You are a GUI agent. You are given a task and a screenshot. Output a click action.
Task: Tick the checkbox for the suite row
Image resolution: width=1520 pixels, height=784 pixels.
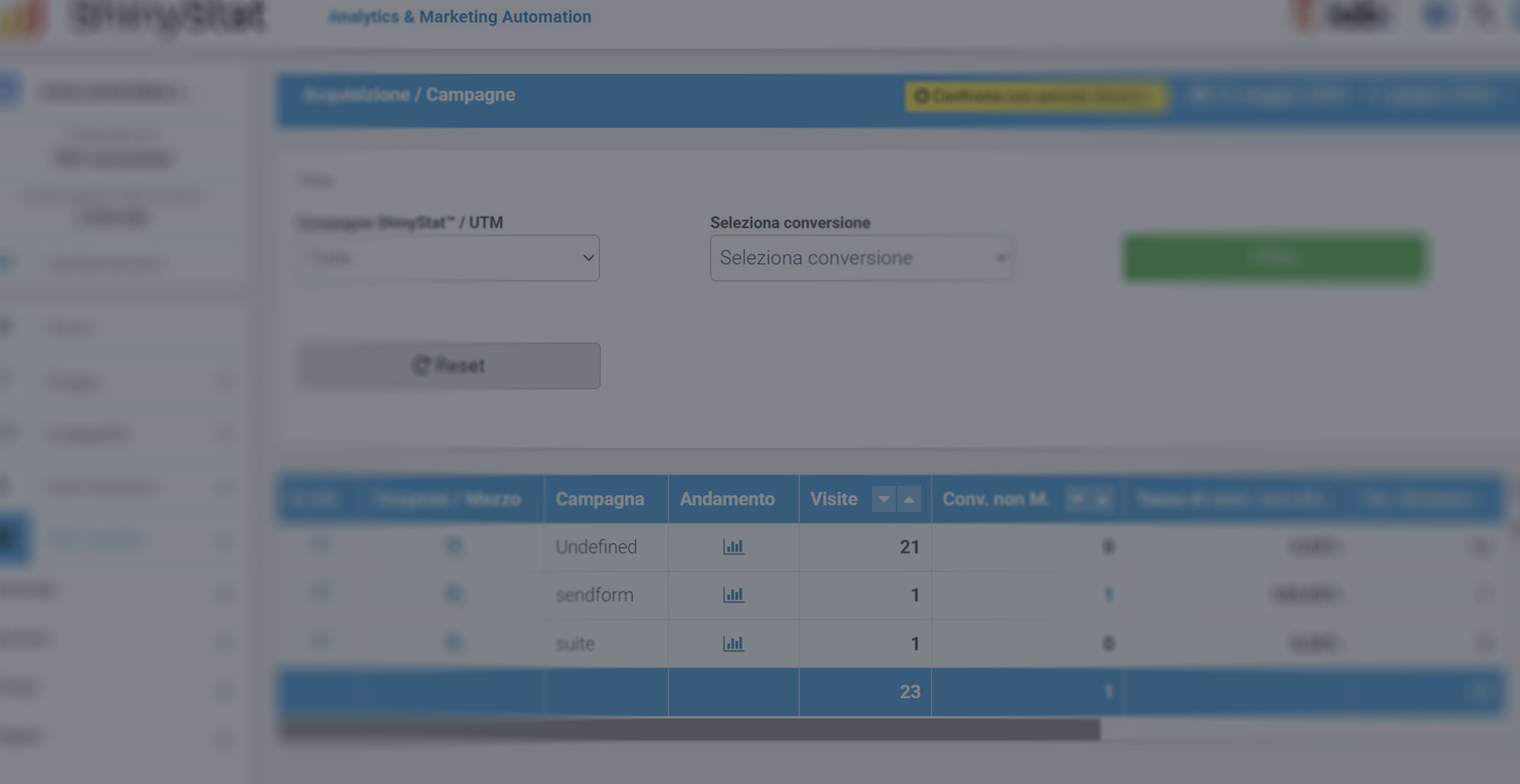click(x=320, y=642)
